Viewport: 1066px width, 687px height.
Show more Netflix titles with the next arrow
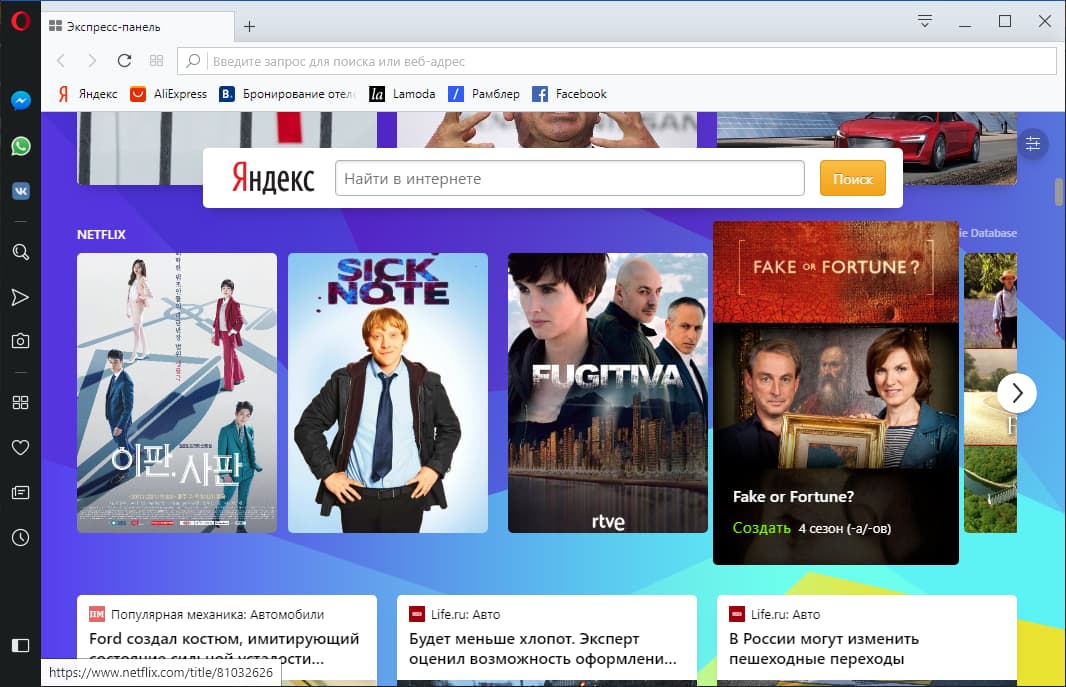pyautogui.click(x=1017, y=393)
